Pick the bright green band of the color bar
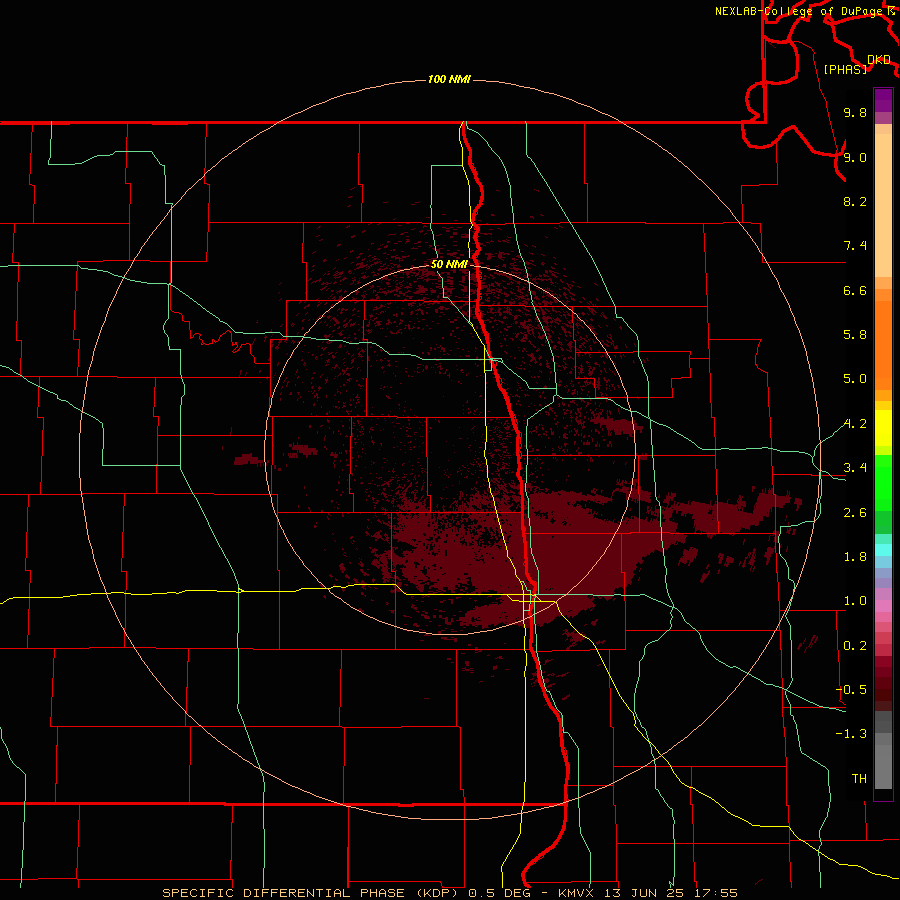This screenshot has width=900, height=900. 883,483
